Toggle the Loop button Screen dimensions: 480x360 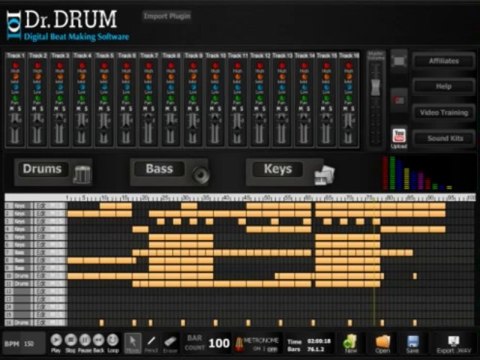(113, 340)
